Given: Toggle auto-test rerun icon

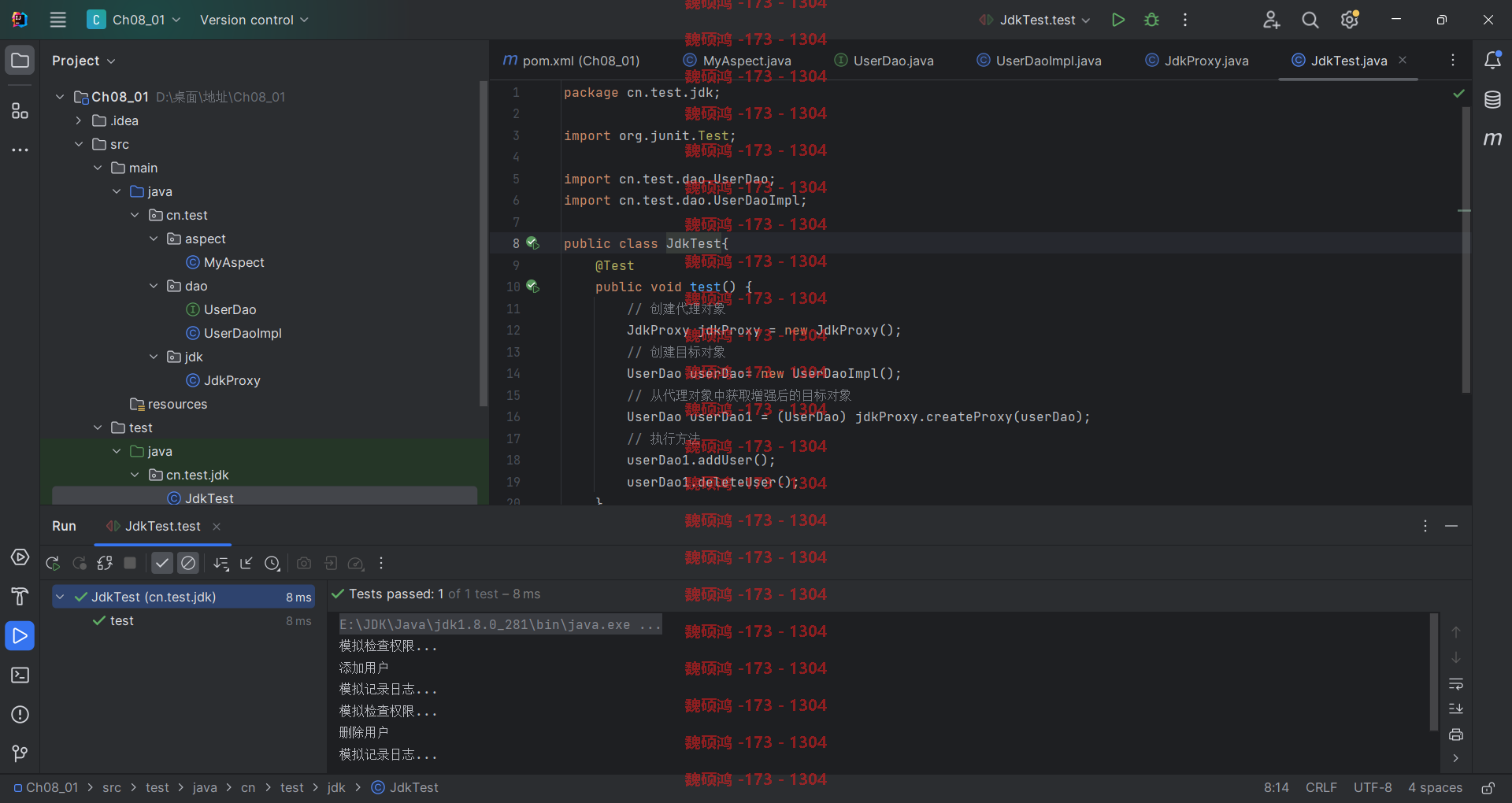Looking at the screenshot, I should coord(105,564).
